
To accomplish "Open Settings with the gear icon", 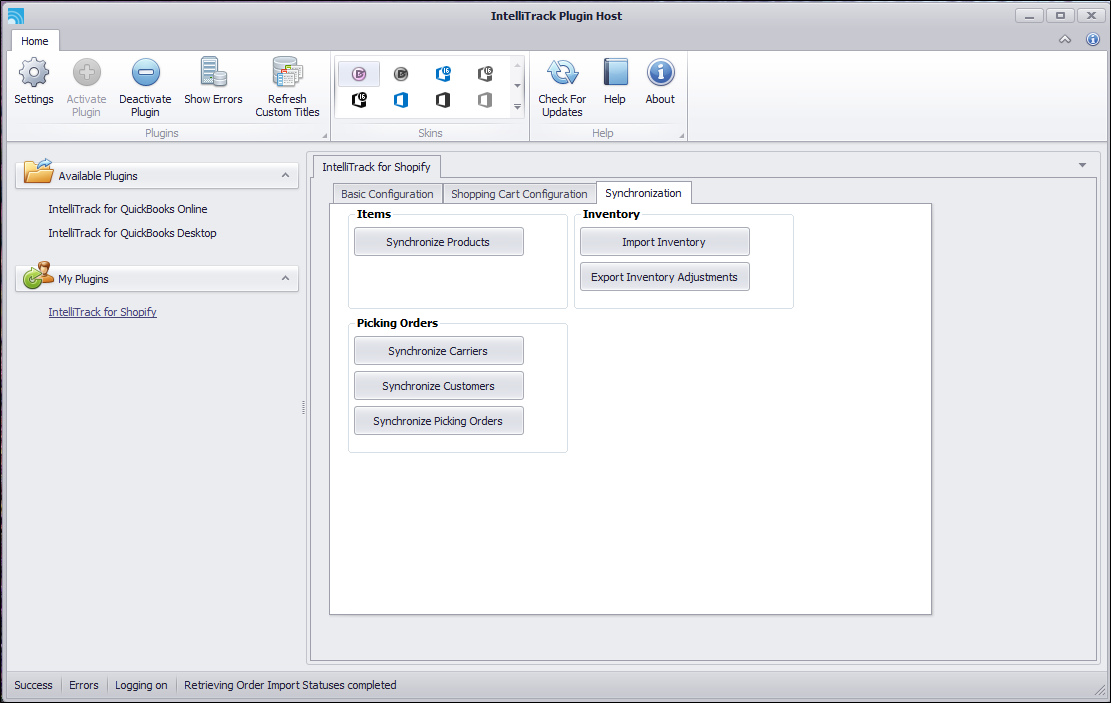I will 34,72.
